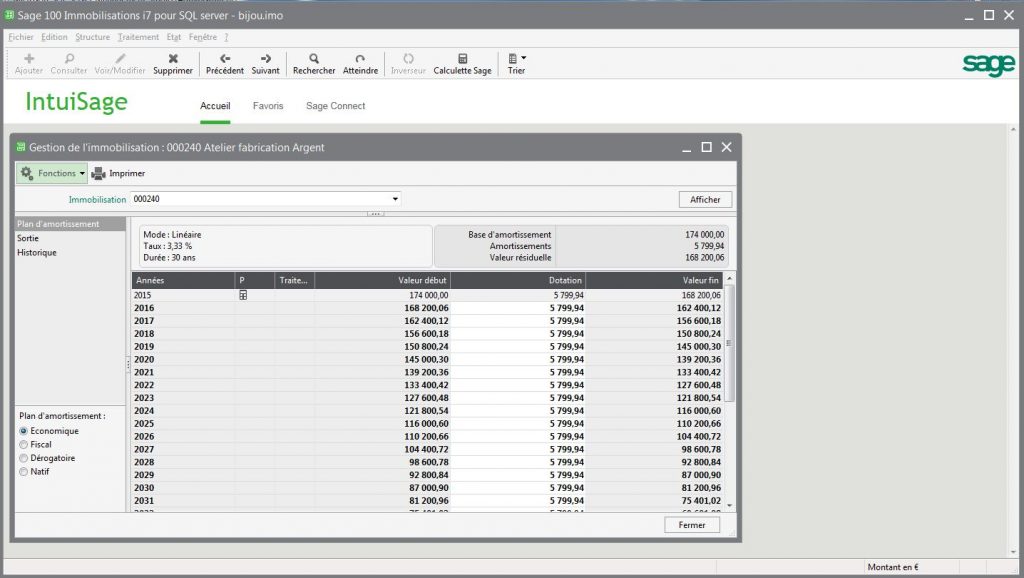
Task: Open the Immobilisation dropdown list
Action: [x=395, y=199]
